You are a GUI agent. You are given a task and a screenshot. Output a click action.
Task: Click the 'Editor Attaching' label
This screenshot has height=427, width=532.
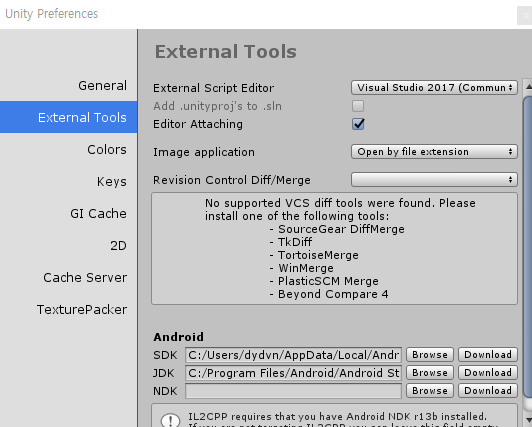pyautogui.click(x=198, y=124)
